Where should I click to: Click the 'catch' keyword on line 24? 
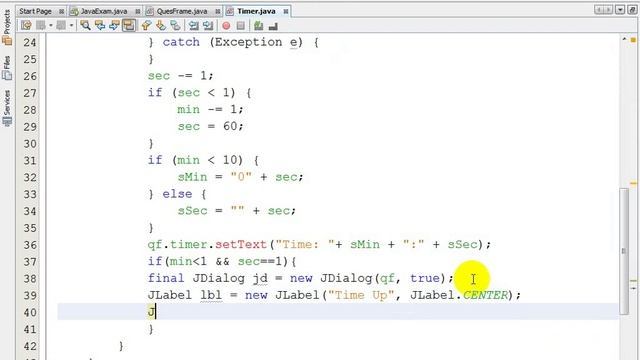[x=181, y=42]
